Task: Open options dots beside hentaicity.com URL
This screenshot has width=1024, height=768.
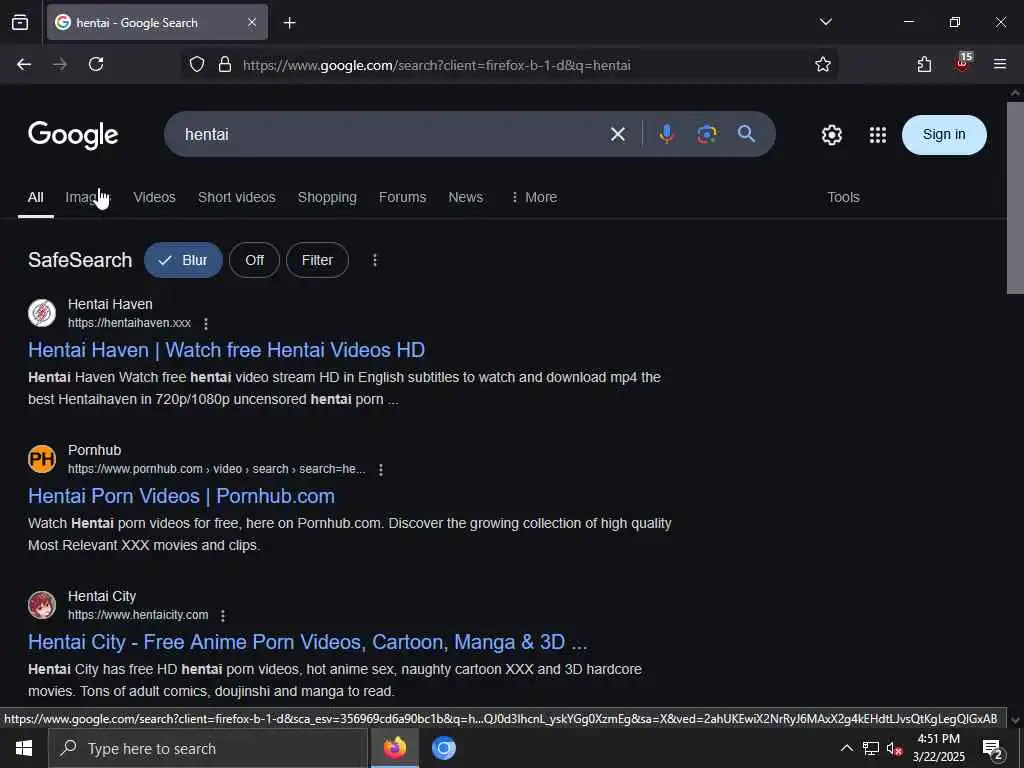Action: [223, 616]
